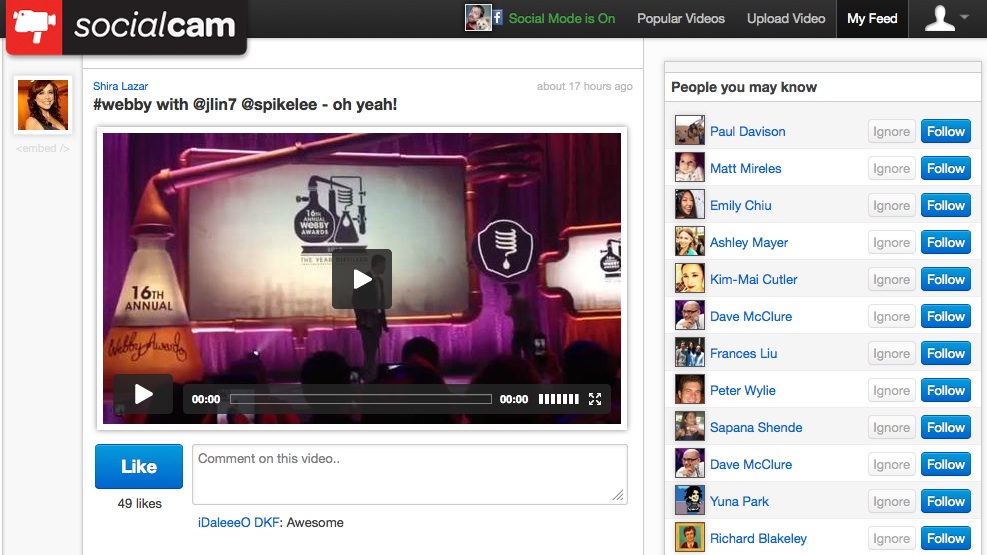Play the video with the center play button
The width and height of the screenshot is (987, 555).
[362, 279]
